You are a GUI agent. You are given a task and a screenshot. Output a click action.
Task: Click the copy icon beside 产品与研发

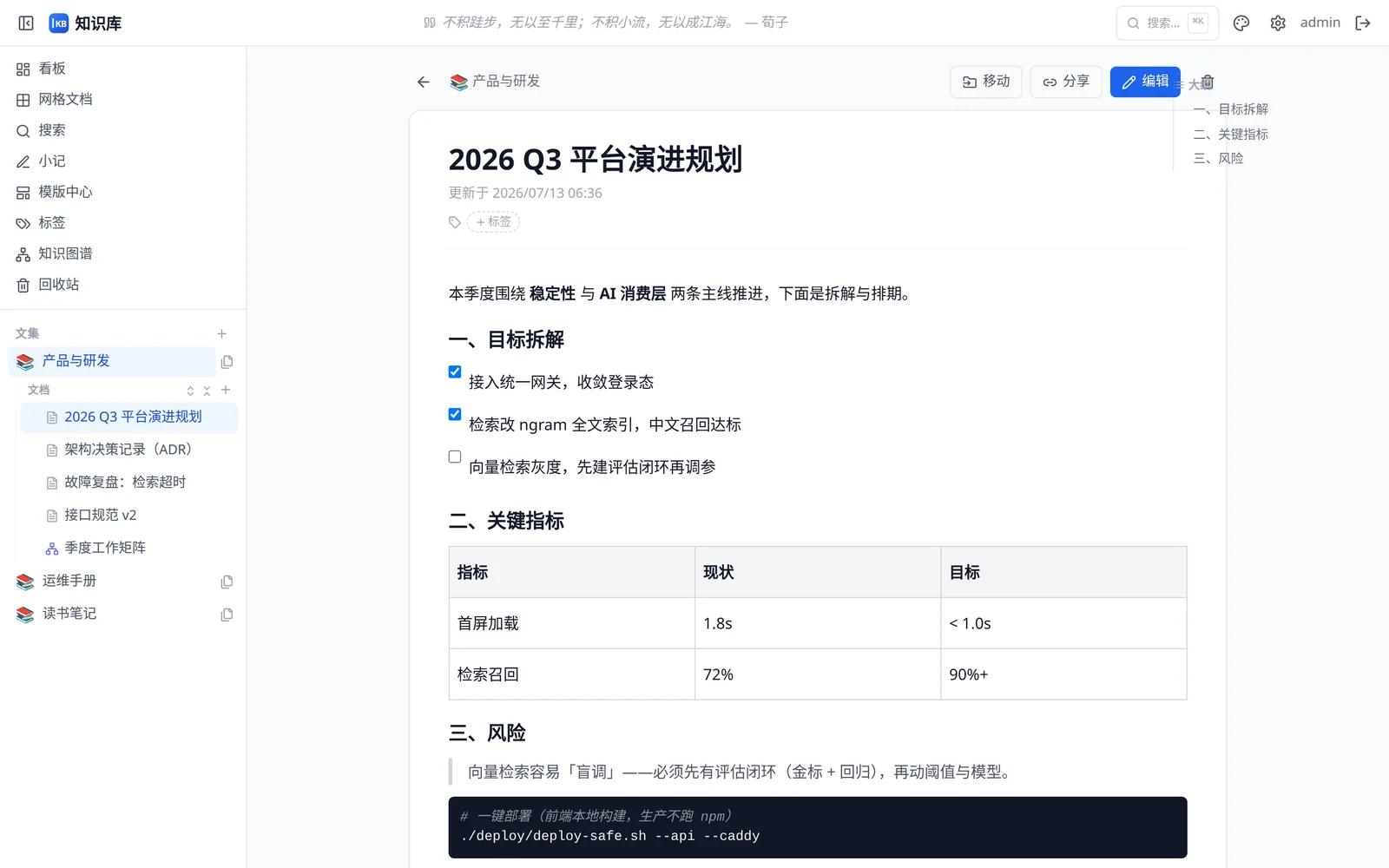click(x=227, y=362)
